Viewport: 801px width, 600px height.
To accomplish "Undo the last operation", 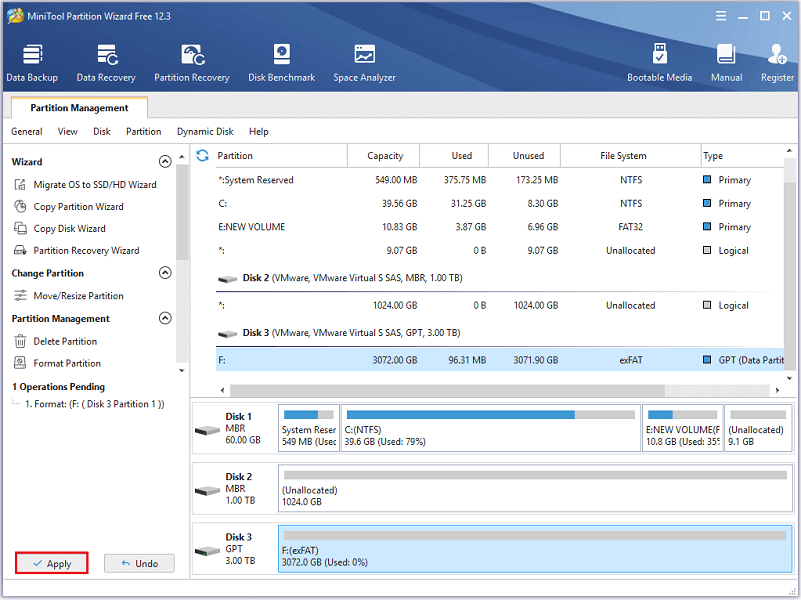I will (139, 563).
